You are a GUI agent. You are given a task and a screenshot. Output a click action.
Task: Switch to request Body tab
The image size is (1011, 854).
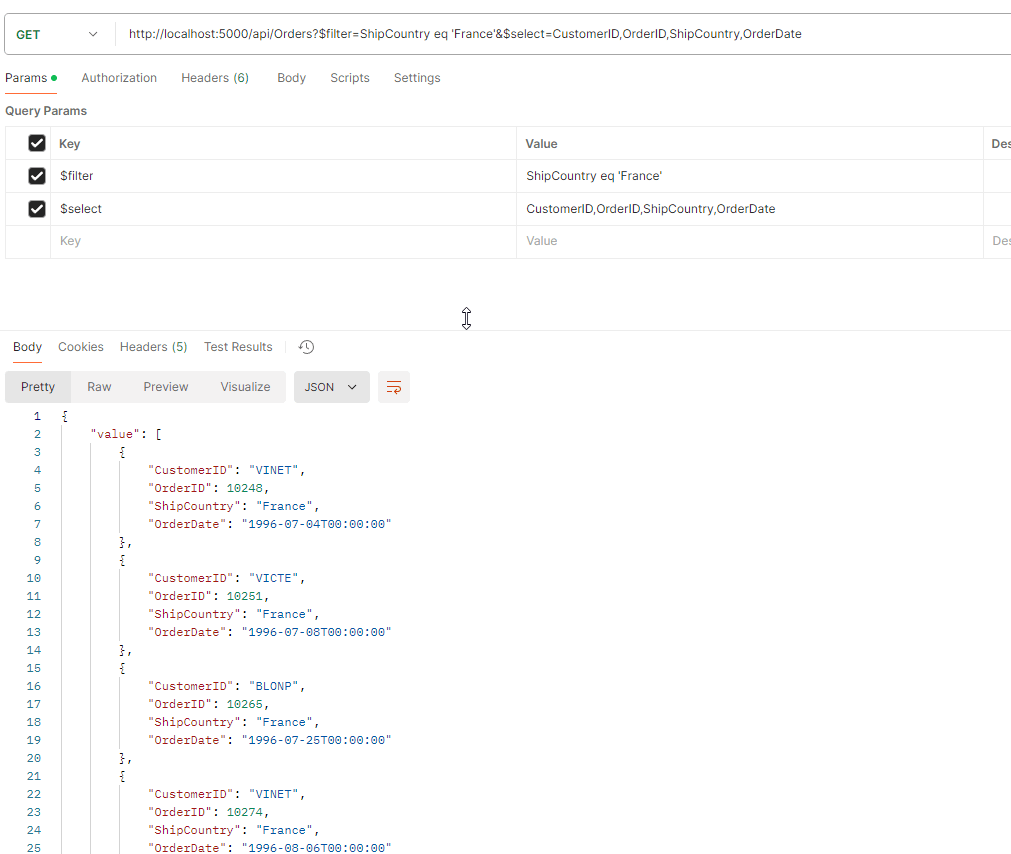[291, 78]
